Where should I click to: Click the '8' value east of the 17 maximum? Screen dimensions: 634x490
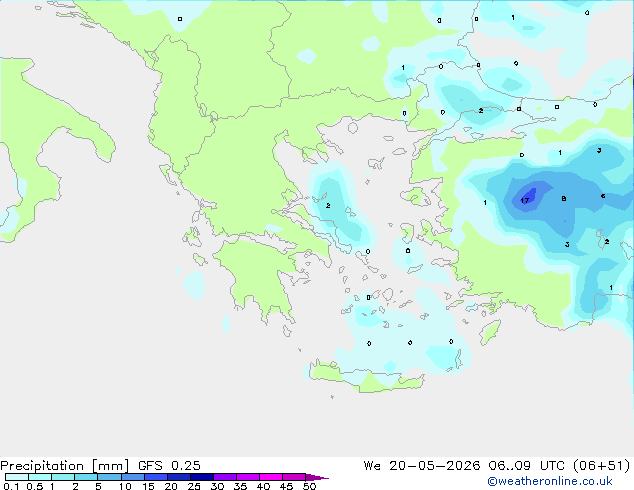pos(564,199)
